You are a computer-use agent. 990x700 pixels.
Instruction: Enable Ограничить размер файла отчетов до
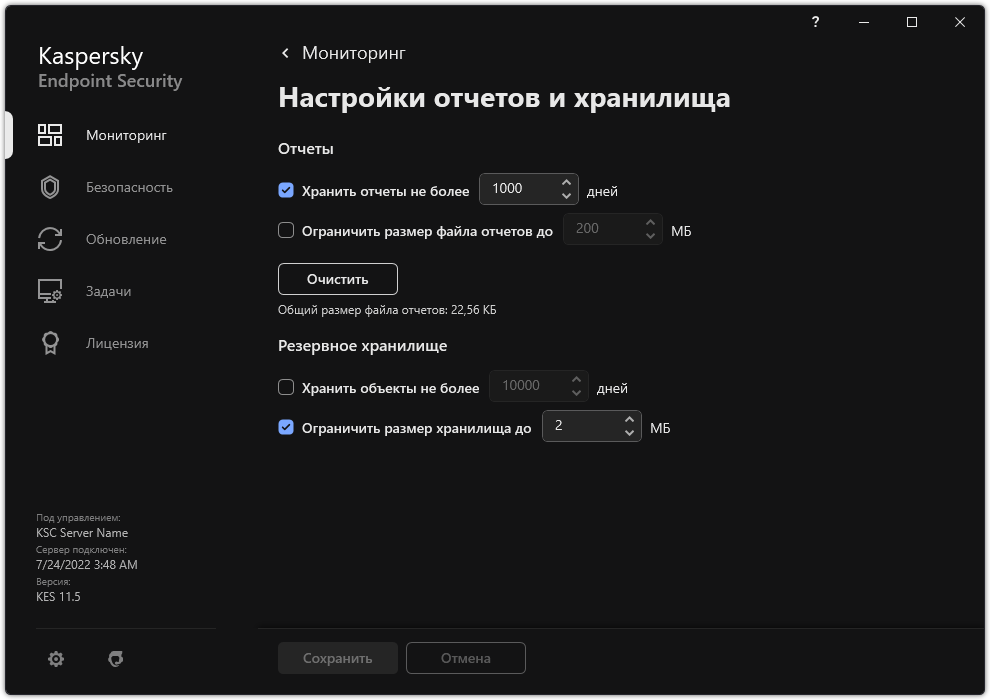[287, 229]
